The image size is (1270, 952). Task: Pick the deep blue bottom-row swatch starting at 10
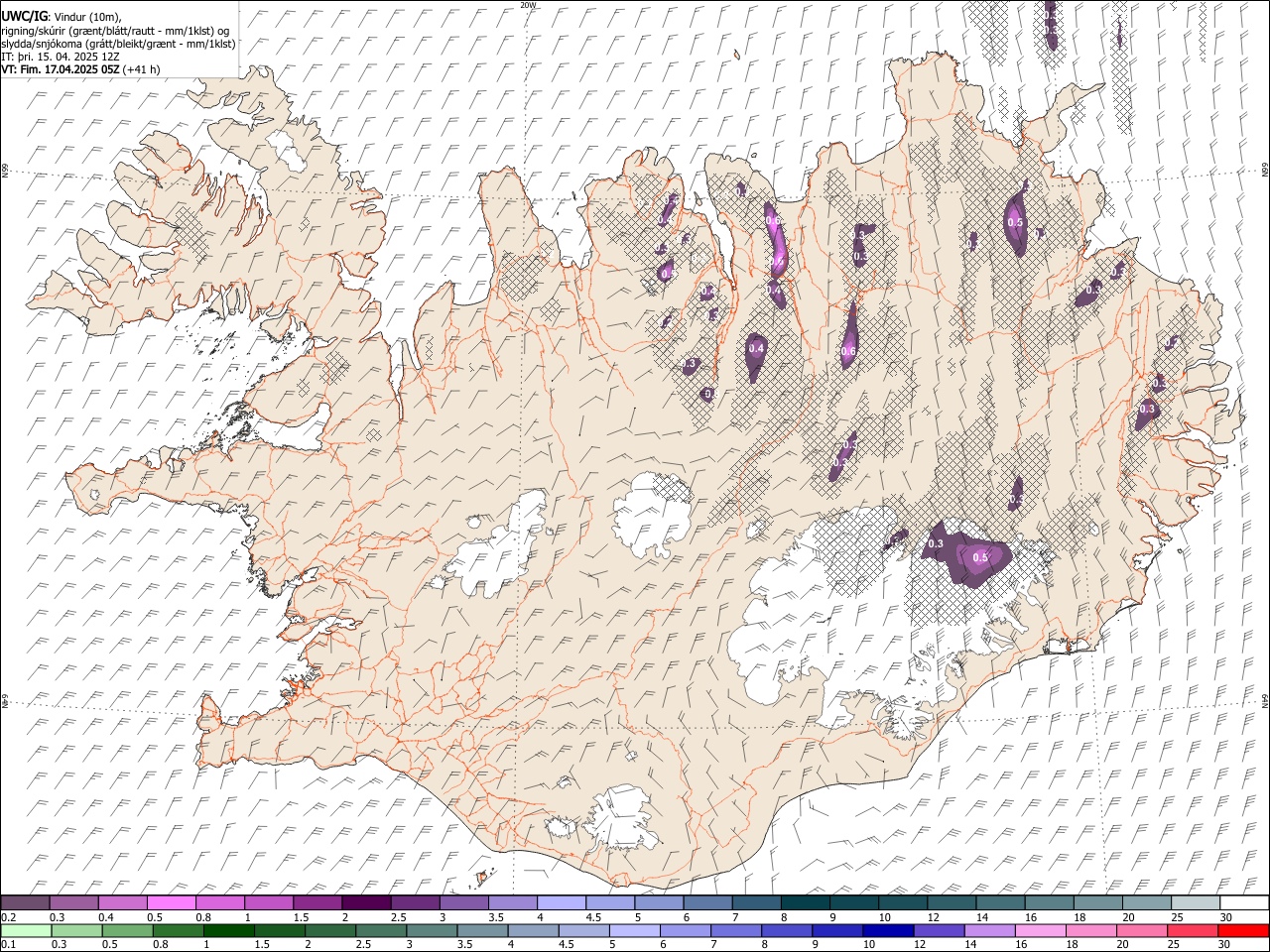[x=887, y=930]
